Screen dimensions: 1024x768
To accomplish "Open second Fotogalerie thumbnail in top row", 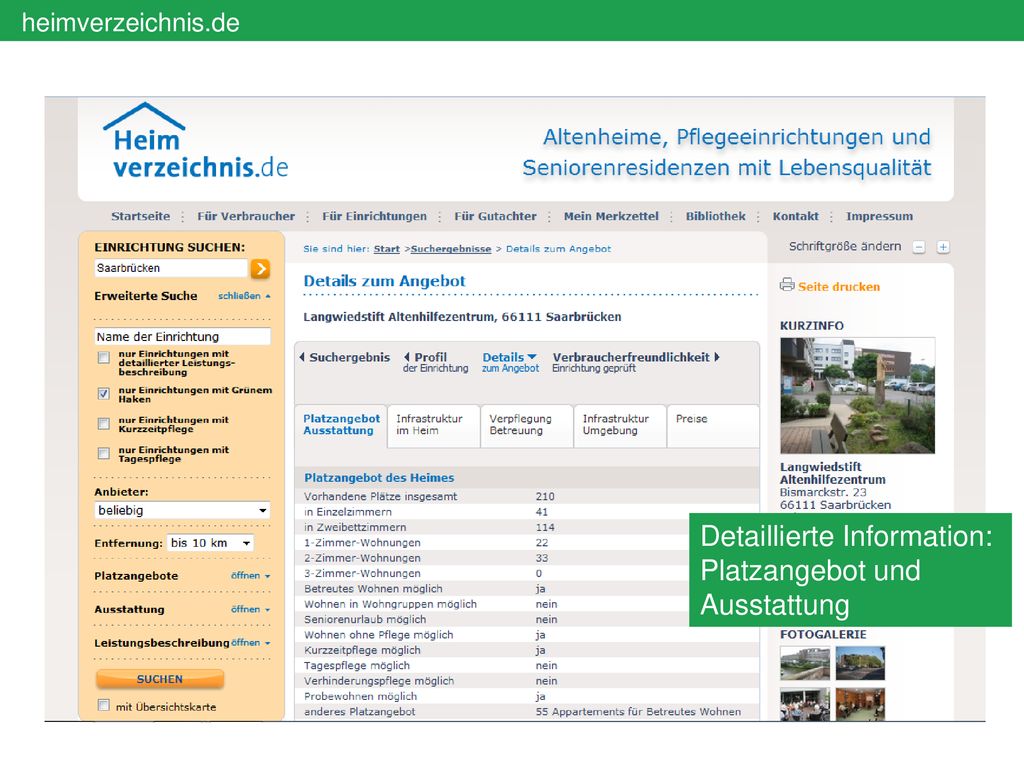I will (x=860, y=664).
